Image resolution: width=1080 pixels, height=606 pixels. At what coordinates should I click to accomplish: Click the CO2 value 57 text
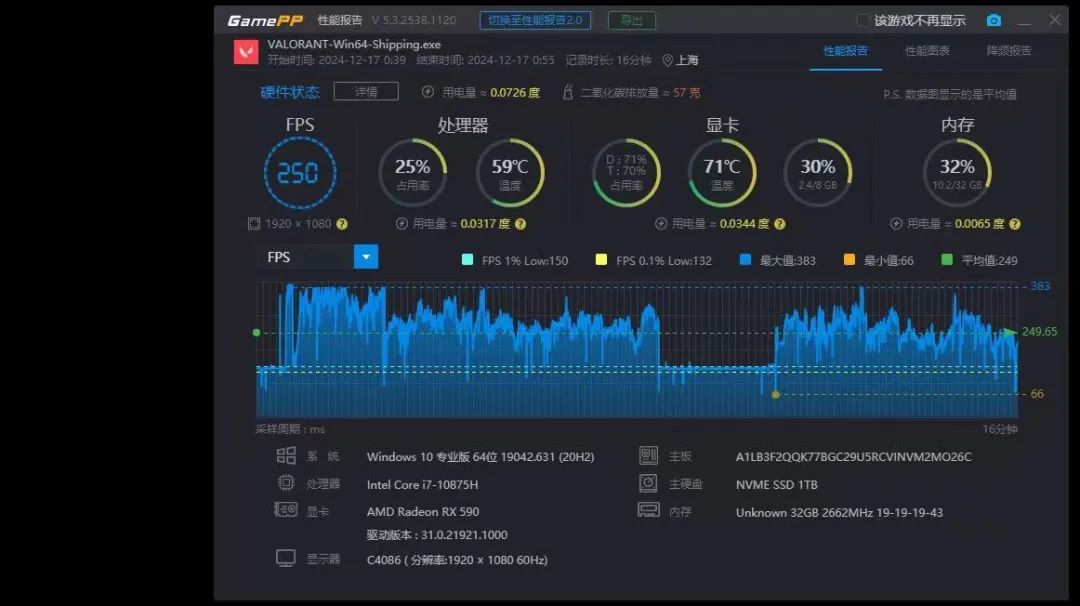(686, 92)
